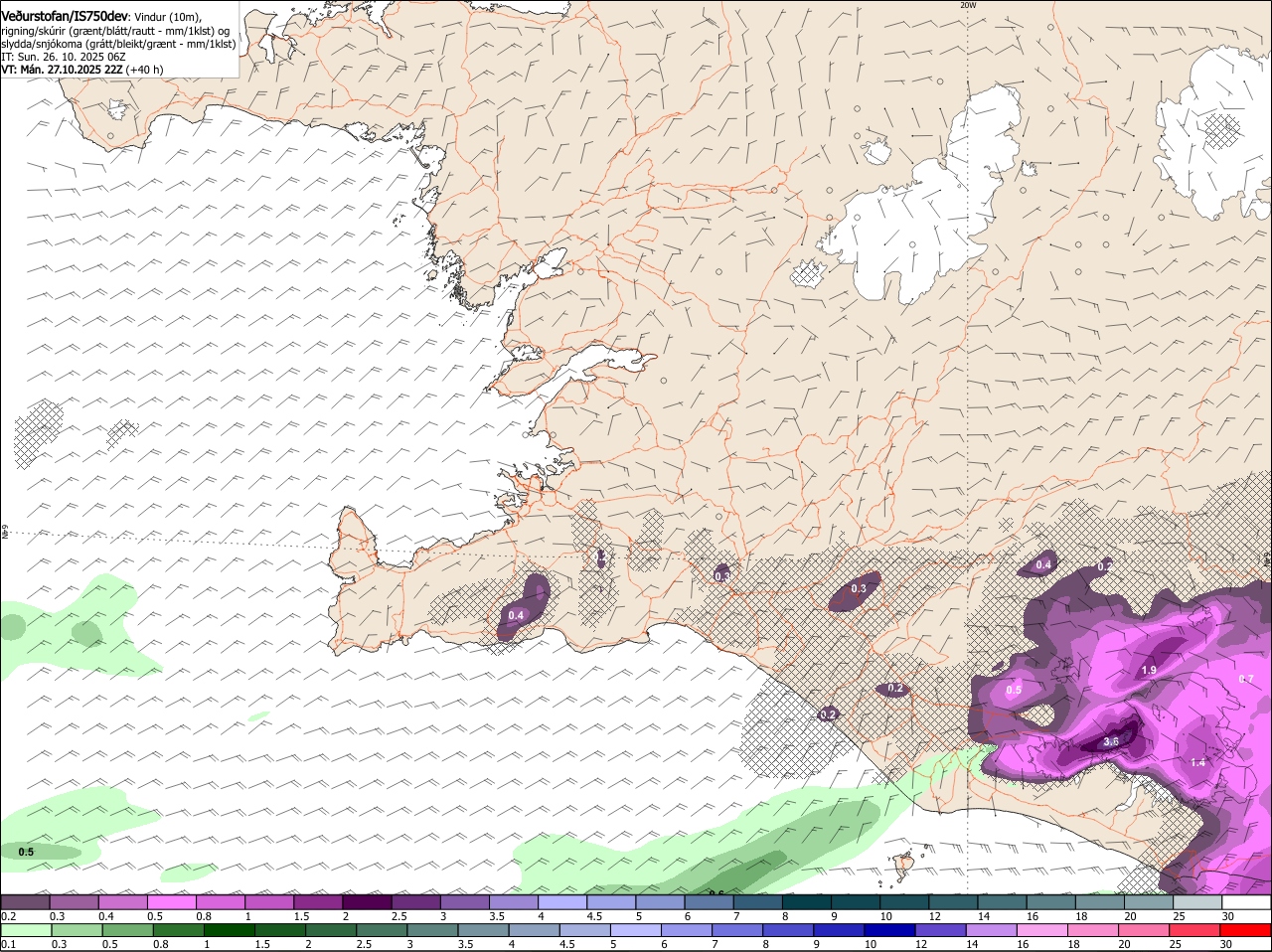The width and height of the screenshot is (1272, 952).
Task: Click the 0.5 value in the green rain patch
Action: point(26,852)
